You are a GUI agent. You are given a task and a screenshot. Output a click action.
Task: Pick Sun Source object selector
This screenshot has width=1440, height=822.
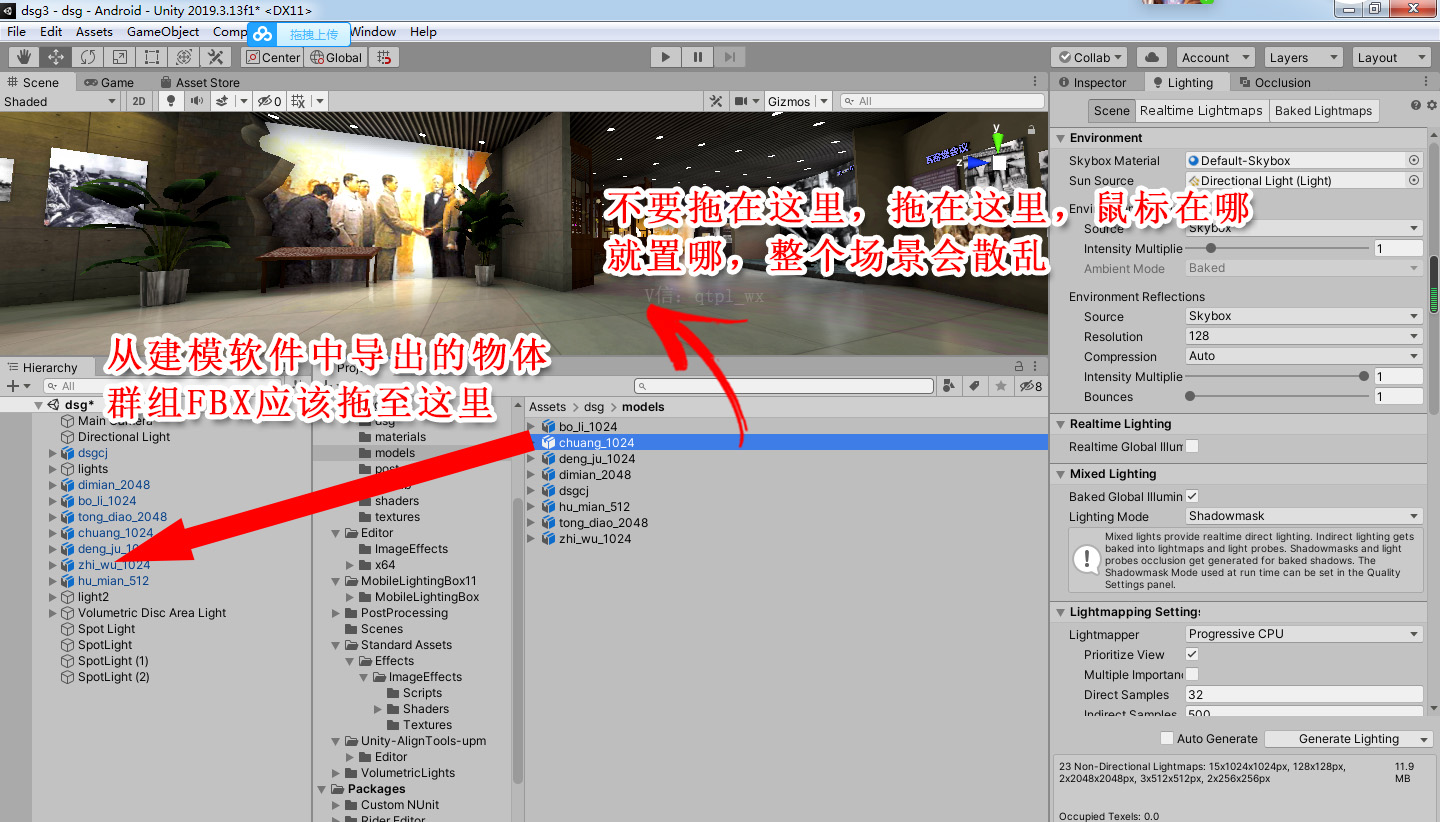[1414, 180]
